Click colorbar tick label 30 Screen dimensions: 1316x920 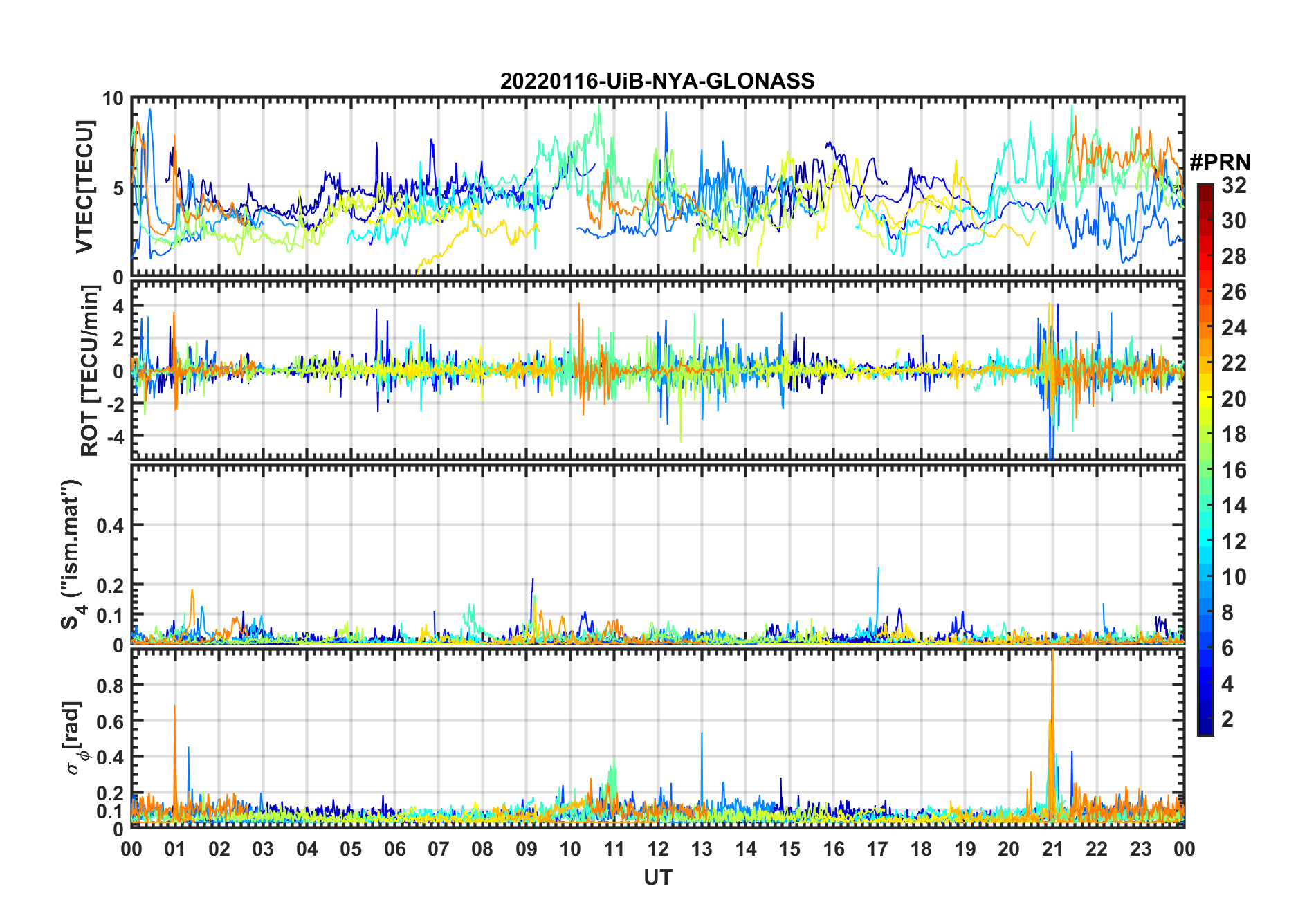coord(1234,221)
